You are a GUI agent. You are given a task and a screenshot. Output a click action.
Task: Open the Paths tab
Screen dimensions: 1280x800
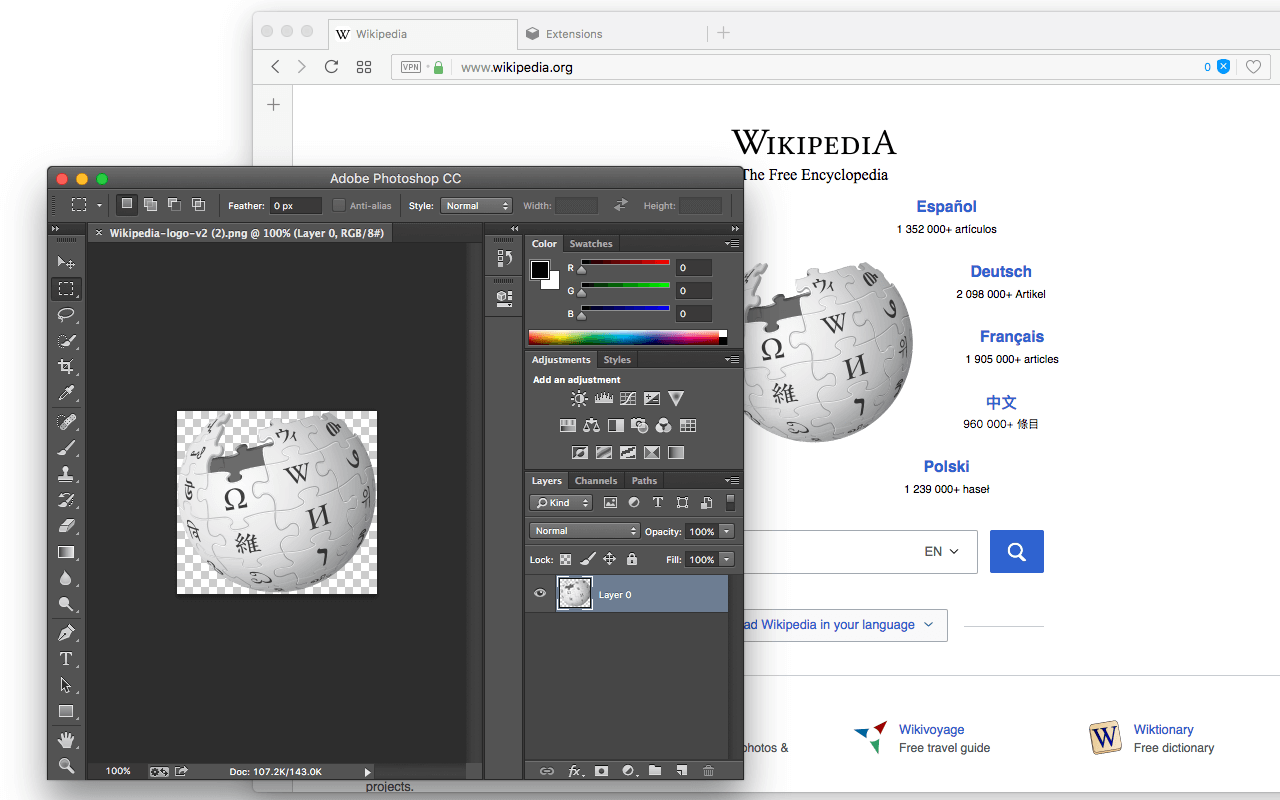(645, 481)
